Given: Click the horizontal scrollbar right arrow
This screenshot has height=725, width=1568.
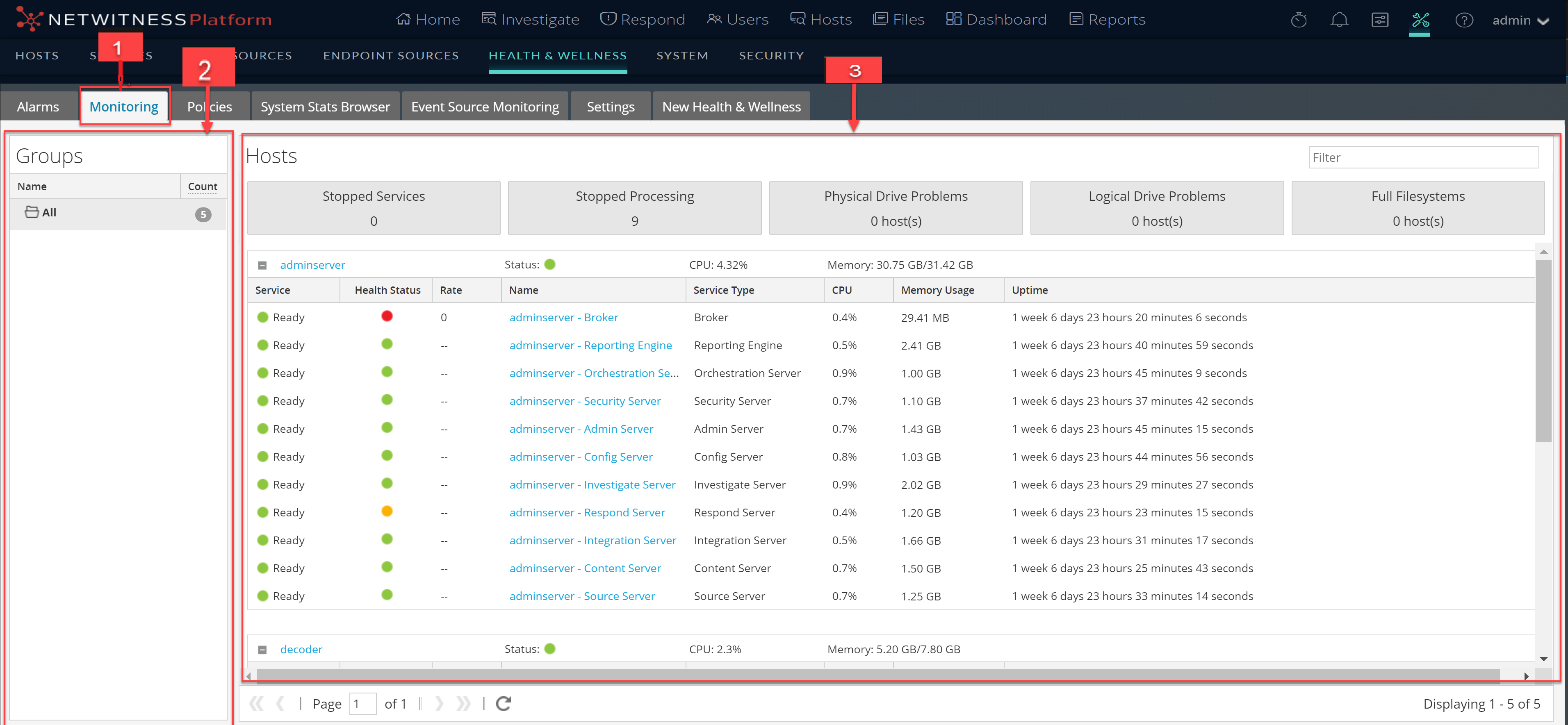Looking at the screenshot, I should click(x=1526, y=676).
